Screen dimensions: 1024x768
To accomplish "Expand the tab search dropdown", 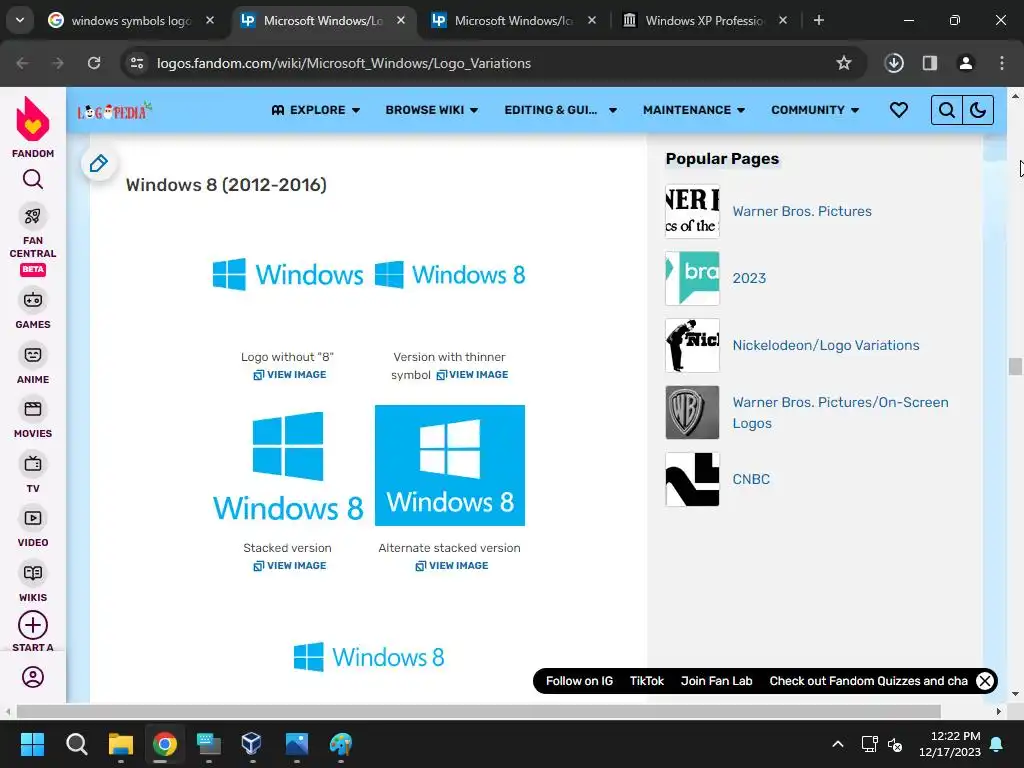I will [20, 20].
